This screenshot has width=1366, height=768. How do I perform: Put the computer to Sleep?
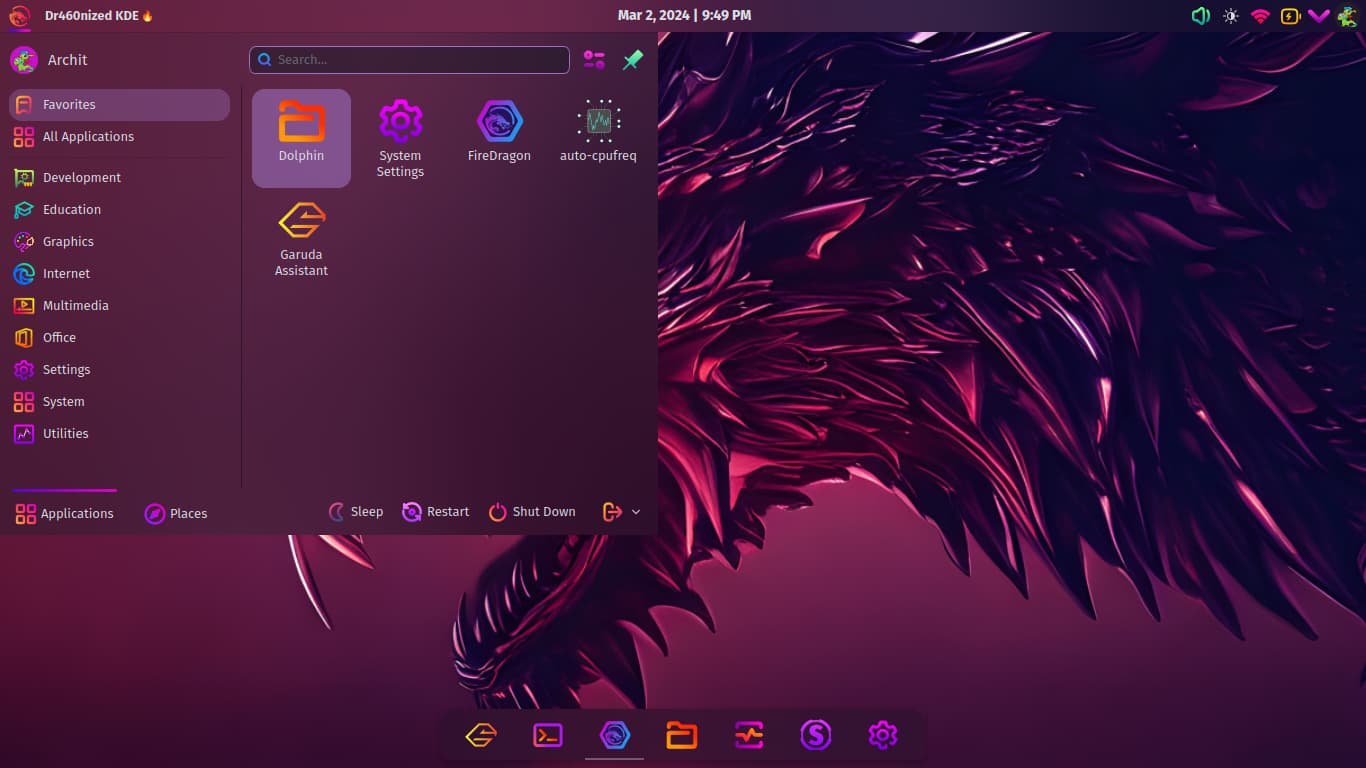(356, 512)
